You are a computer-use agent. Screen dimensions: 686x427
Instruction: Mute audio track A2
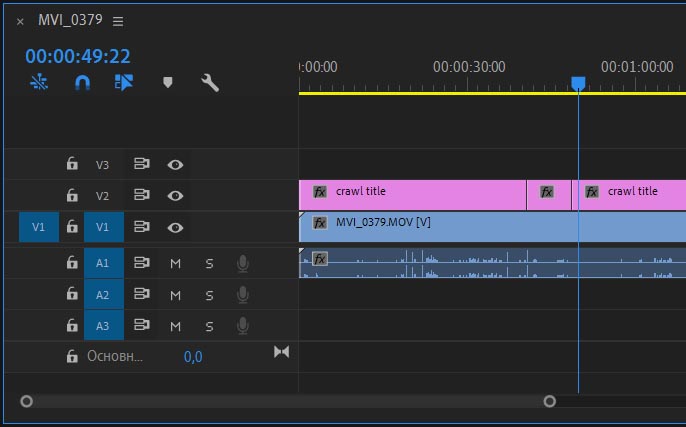pyautogui.click(x=175, y=295)
